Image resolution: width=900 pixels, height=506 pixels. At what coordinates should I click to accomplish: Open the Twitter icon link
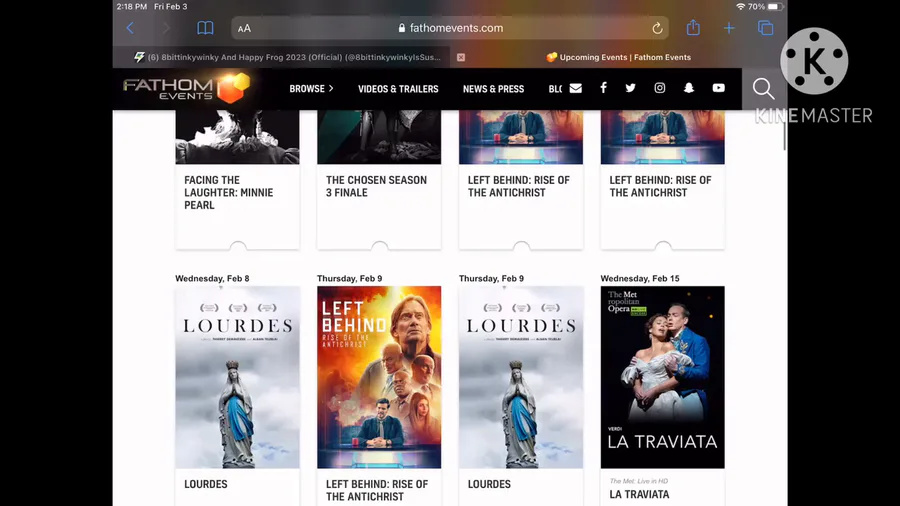click(630, 88)
